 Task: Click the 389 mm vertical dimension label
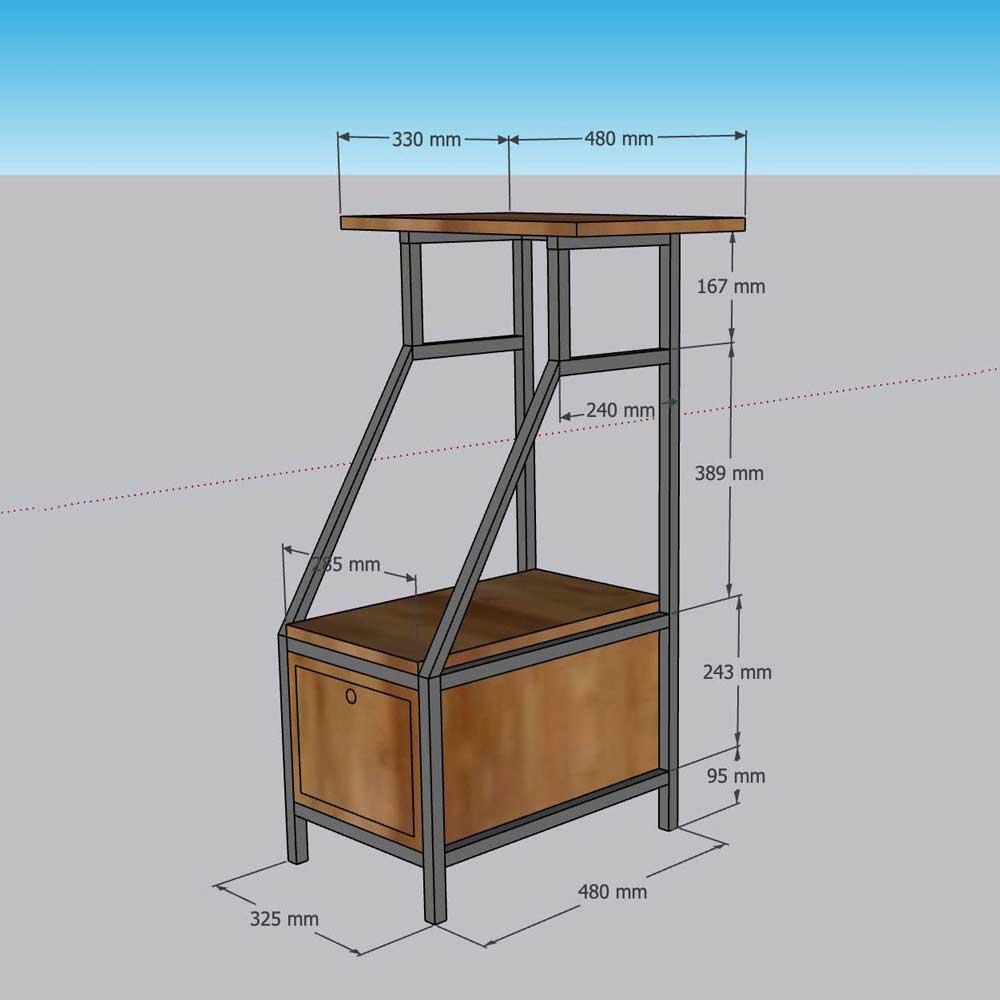pos(729,473)
